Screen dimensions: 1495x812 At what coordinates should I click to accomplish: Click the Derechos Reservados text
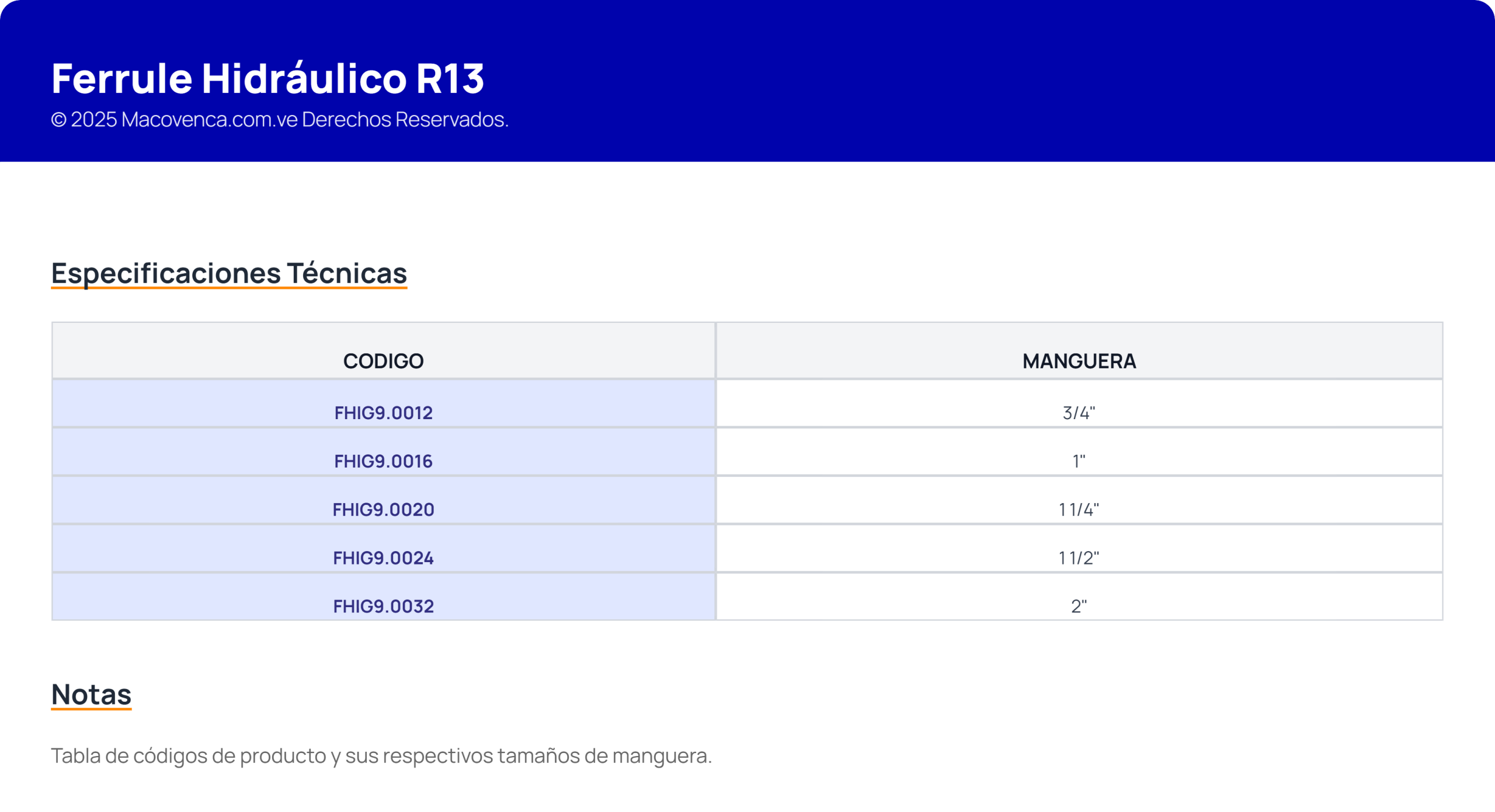point(405,120)
